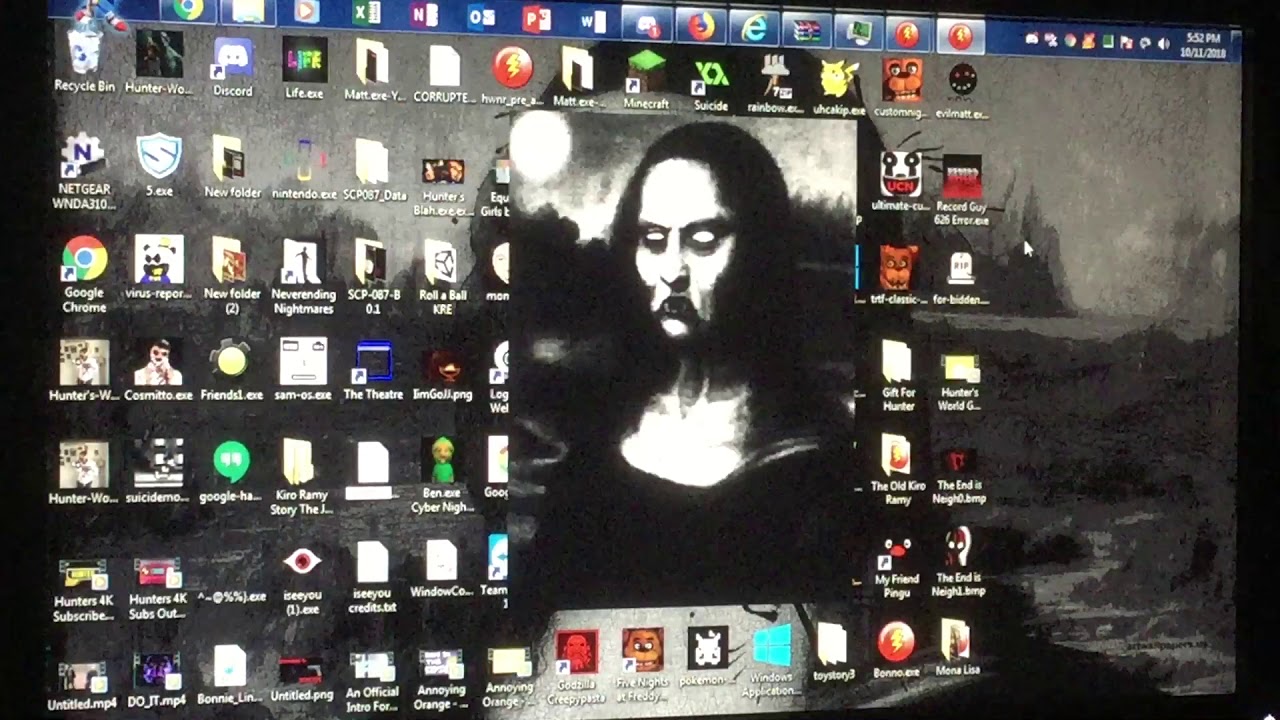The height and width of the screenshot is (720, 1280).
Task: Launch Google Chrome desktop shortcut
Action: [84, 274]
